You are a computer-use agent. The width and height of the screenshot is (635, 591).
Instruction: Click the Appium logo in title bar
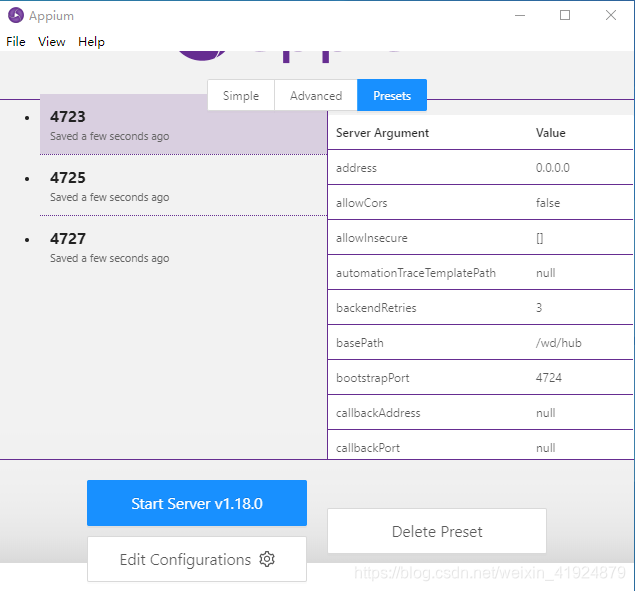tap(16, 15)
